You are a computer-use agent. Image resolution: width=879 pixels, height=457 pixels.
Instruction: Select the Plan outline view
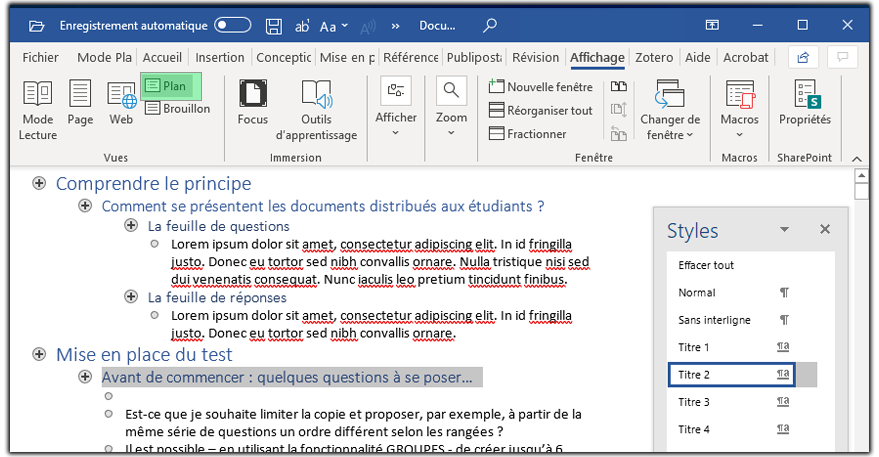170,86
